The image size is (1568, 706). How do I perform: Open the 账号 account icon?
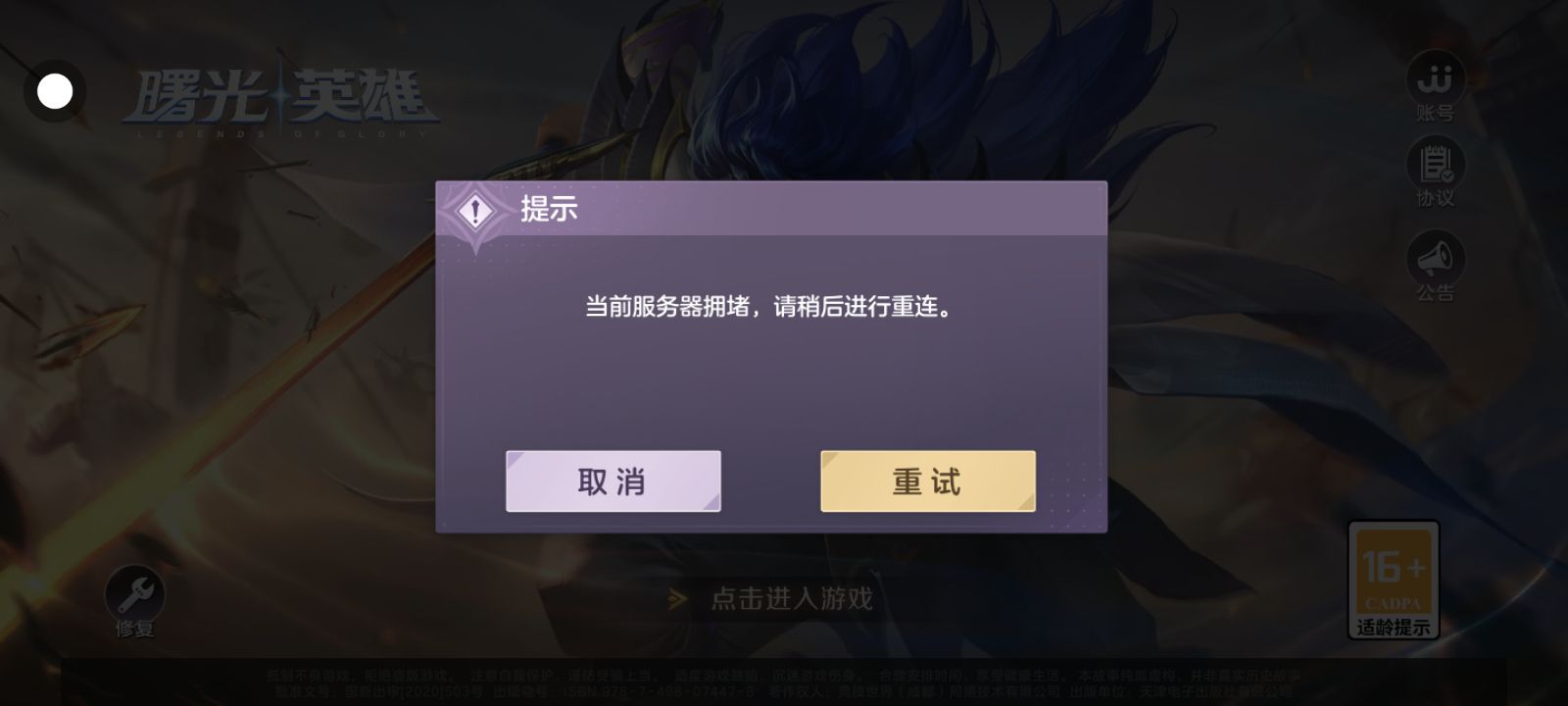click(1435, 77)
